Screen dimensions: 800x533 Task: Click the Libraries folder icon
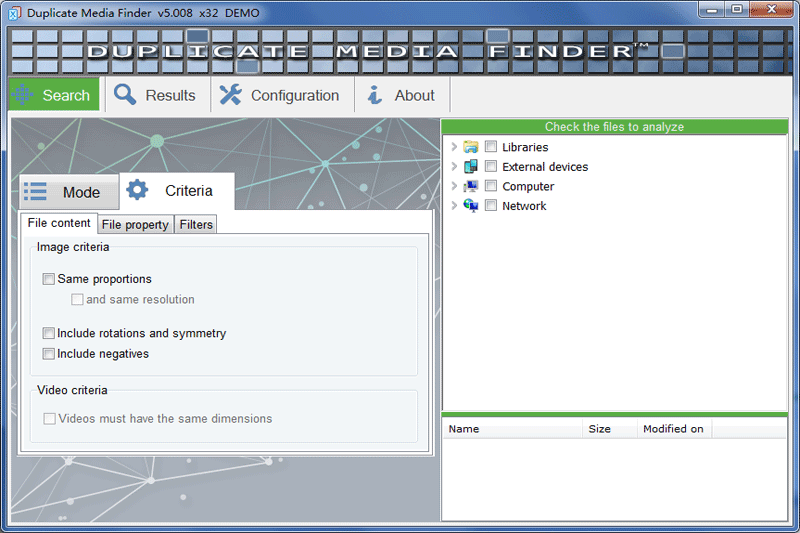tap(470, 147)
